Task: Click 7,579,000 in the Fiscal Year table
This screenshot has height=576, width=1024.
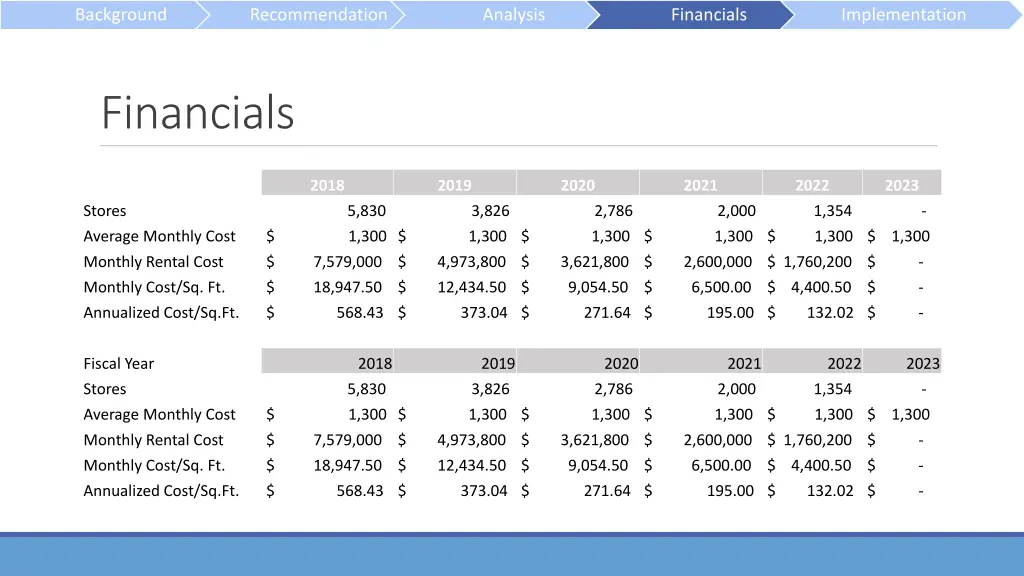Action: [x=347, y=440]
